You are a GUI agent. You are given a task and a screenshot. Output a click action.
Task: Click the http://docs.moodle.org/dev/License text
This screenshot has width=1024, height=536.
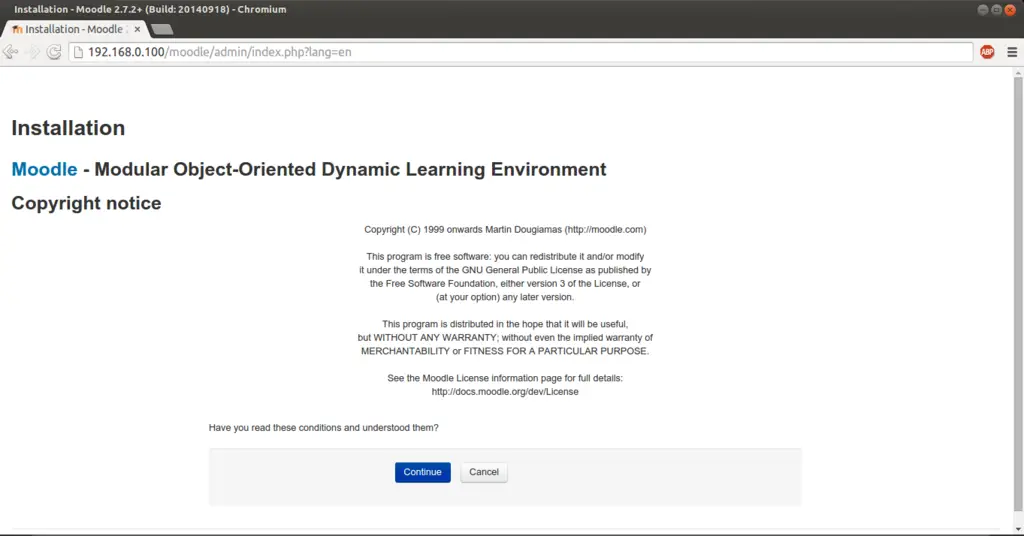[505, 392]
